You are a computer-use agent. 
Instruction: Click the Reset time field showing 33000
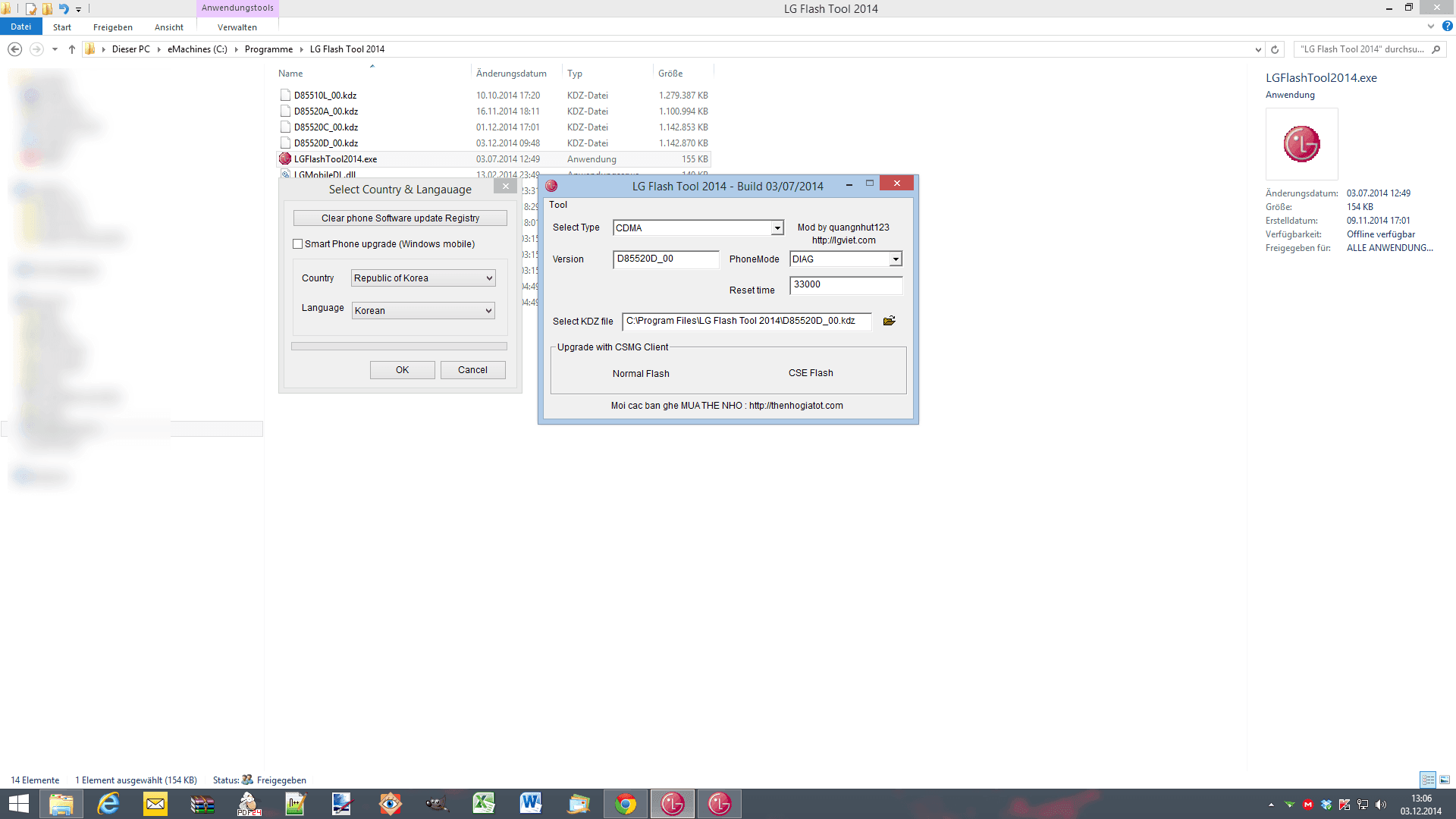(846, 285)
